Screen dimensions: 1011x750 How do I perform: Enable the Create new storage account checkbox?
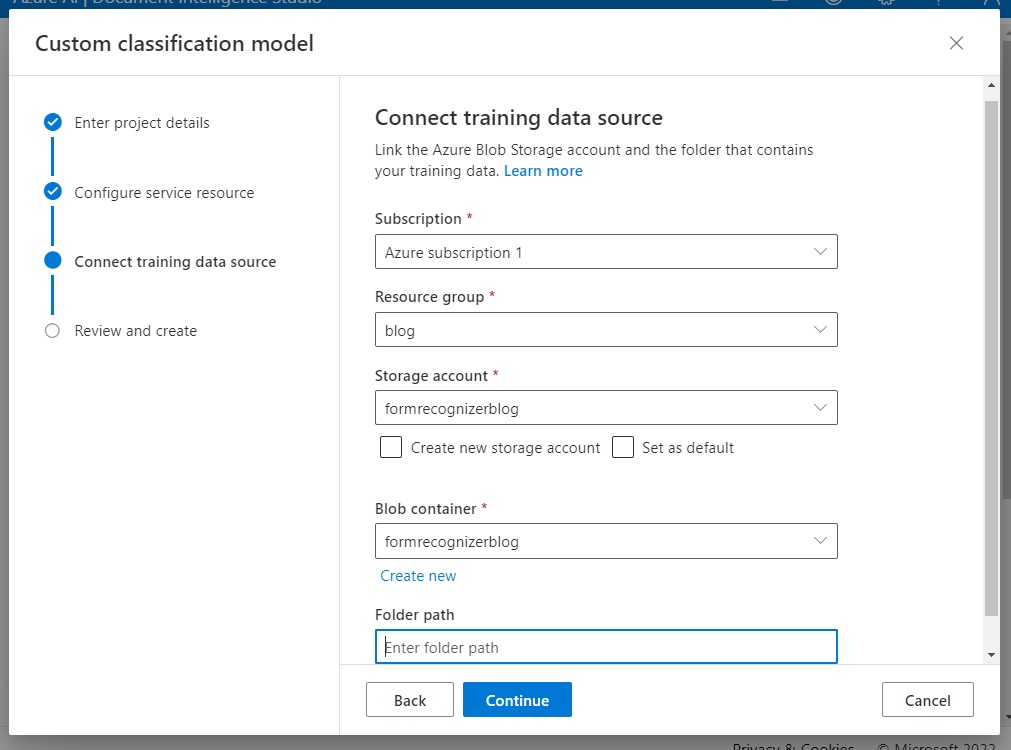pyautogui.click(x=391, y=447)
